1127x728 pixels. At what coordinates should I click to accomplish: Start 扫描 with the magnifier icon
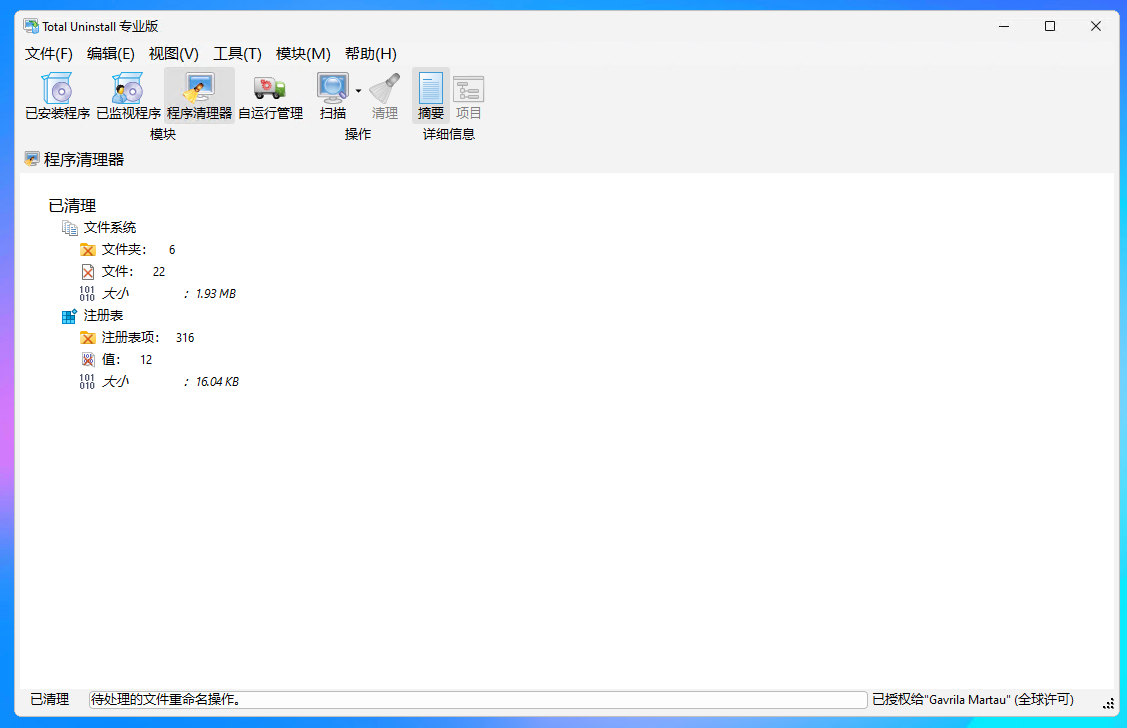point(333,96)
